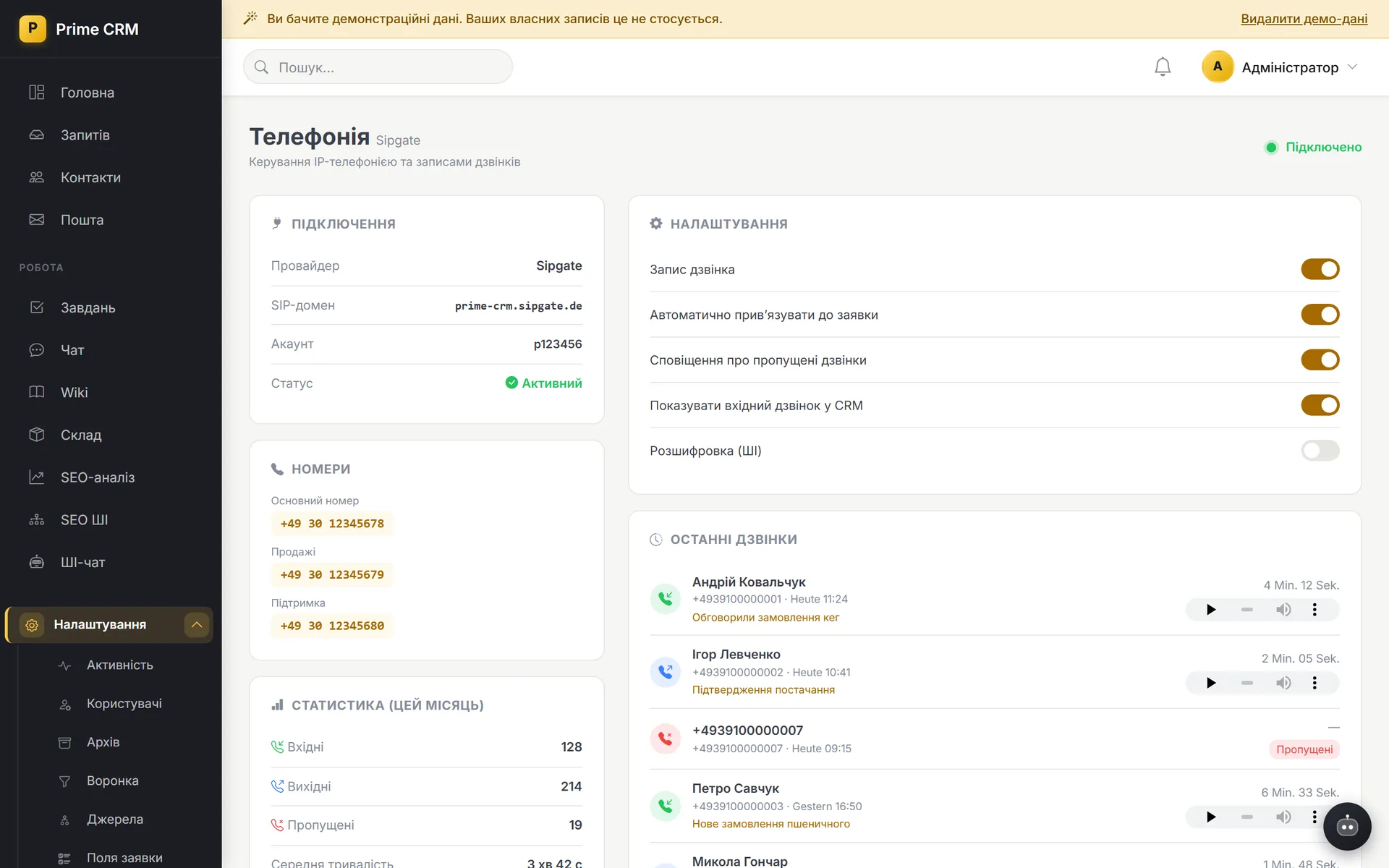Viewport: 1389px width, 868px height.
Task: Open the AI assistant robot button
Action: 1347,826
